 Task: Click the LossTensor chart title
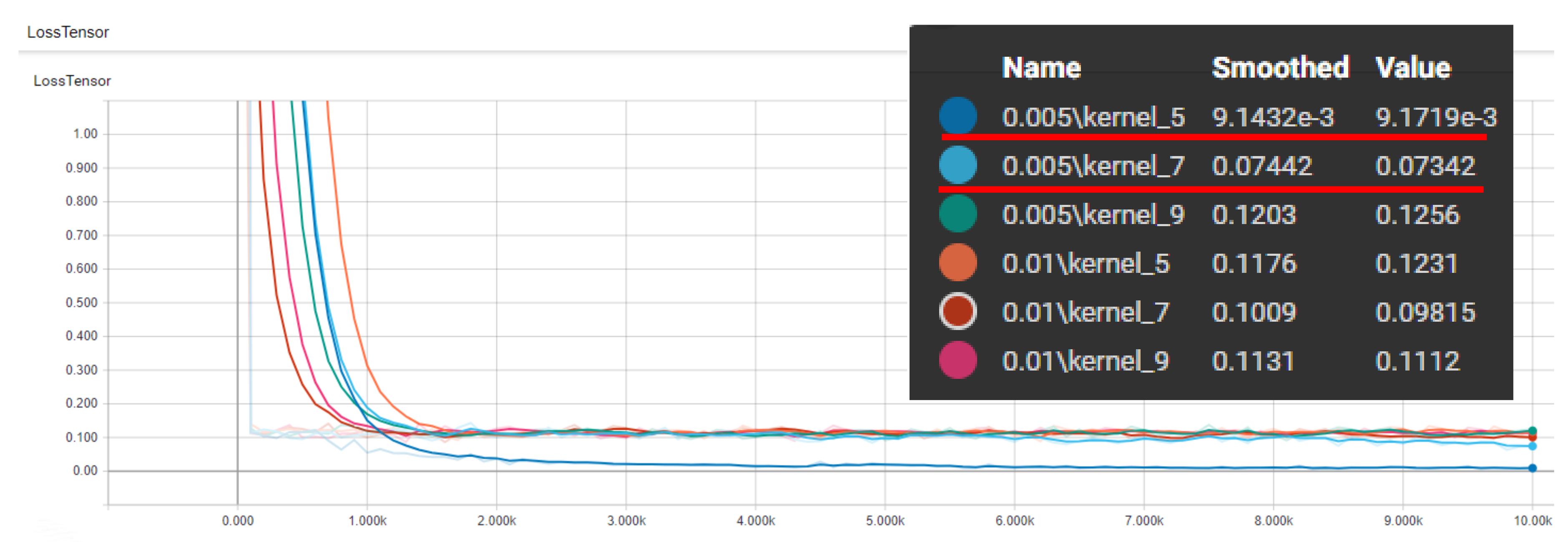(72, 81)
